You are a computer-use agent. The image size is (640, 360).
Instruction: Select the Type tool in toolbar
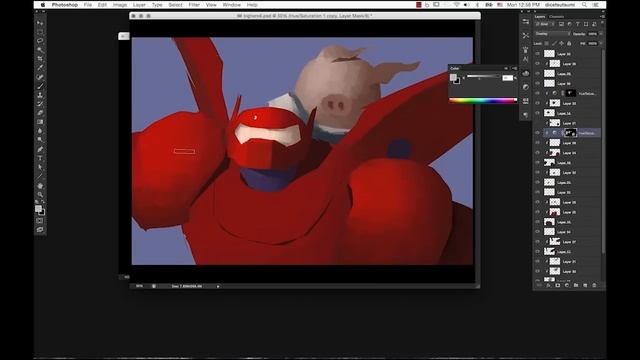(x=40, y=158)
